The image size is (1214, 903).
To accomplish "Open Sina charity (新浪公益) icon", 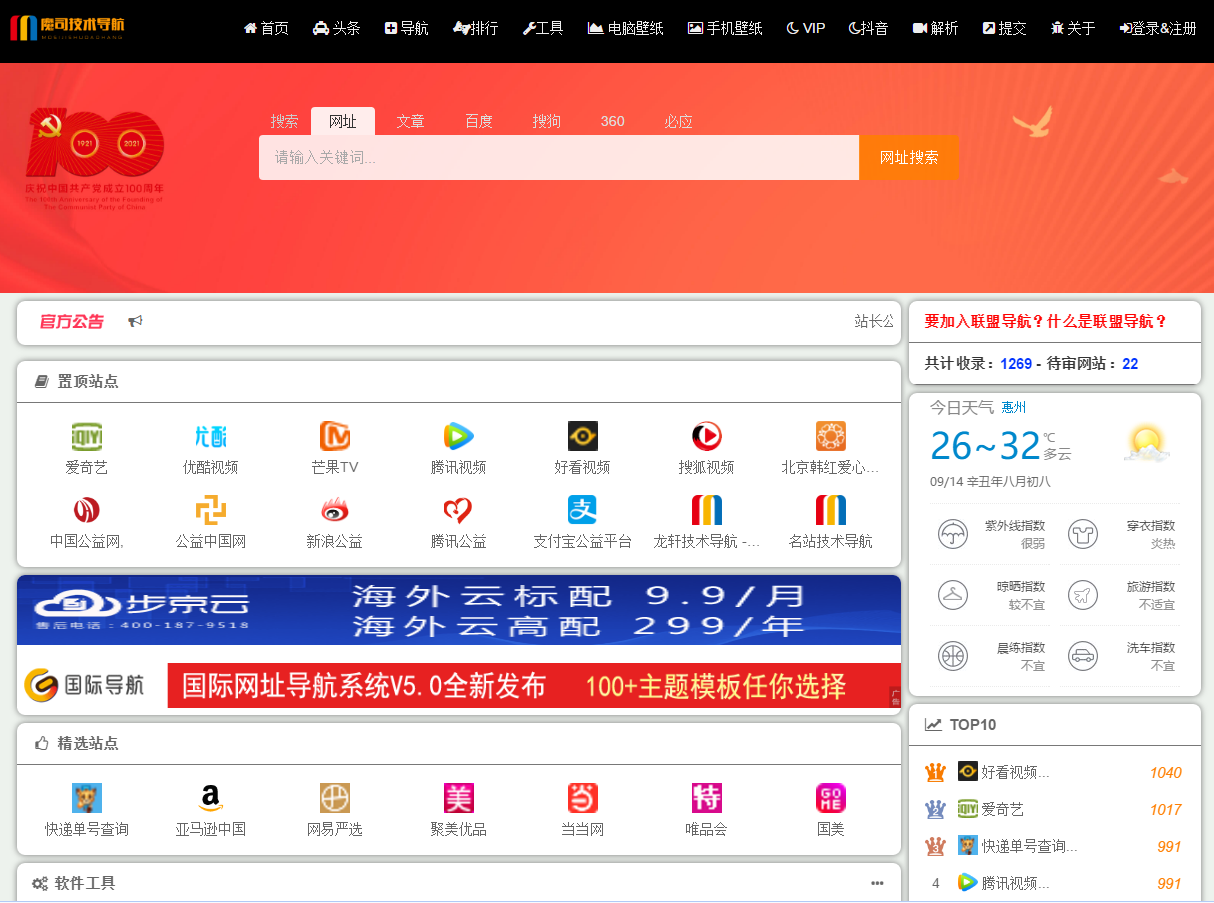I will (x=335, y=511).
